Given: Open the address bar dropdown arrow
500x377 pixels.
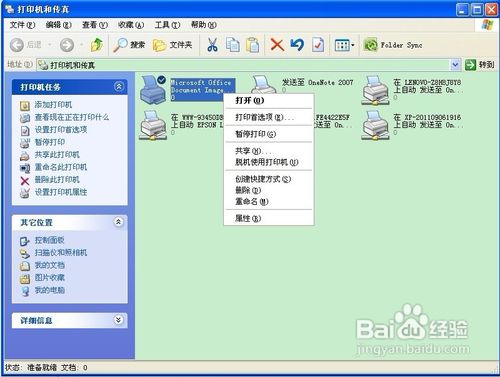Looking at the screenshot, I should [x=455, y=65].
